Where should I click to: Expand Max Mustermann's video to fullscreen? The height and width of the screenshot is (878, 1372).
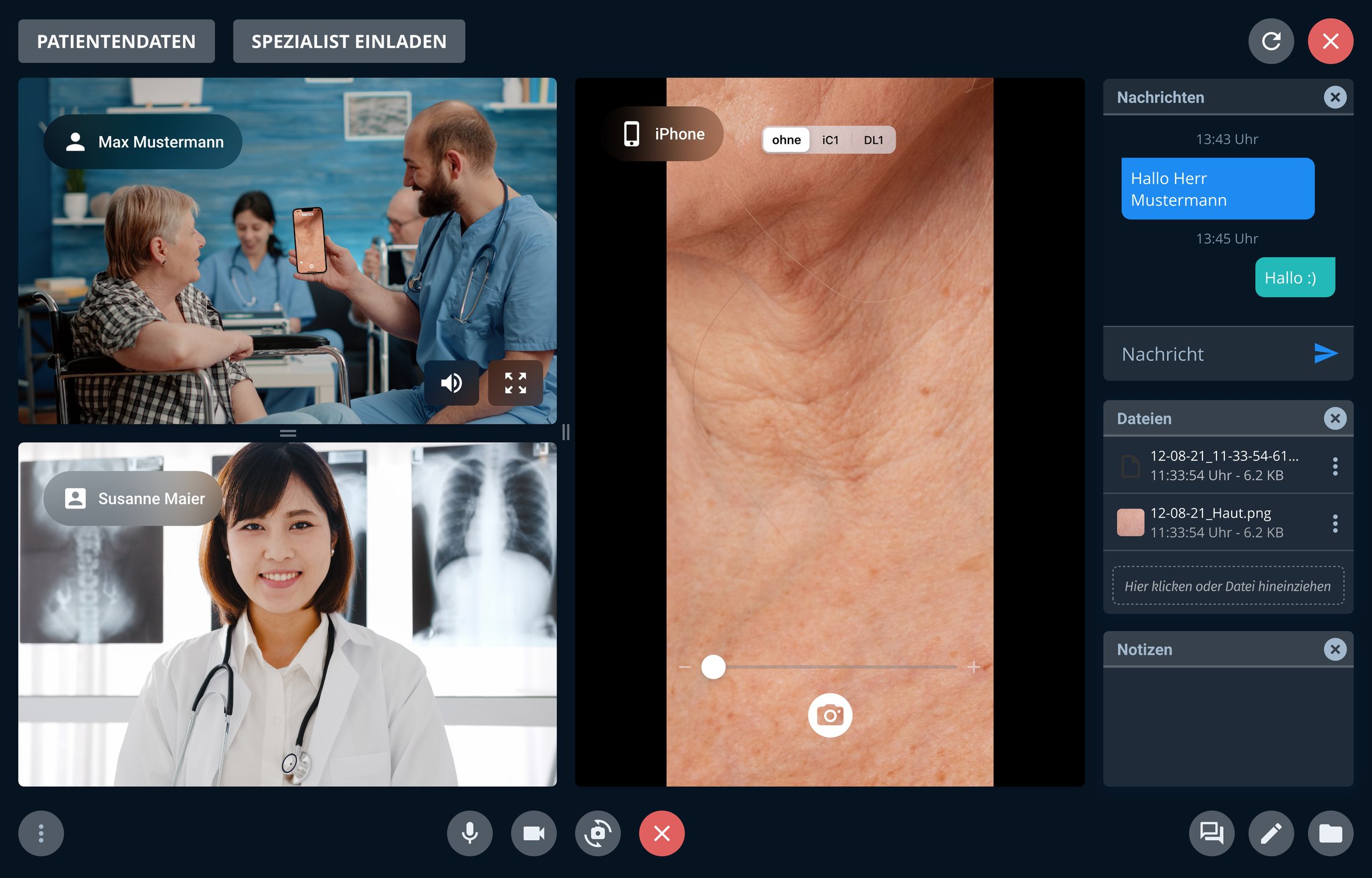[515, 383]
